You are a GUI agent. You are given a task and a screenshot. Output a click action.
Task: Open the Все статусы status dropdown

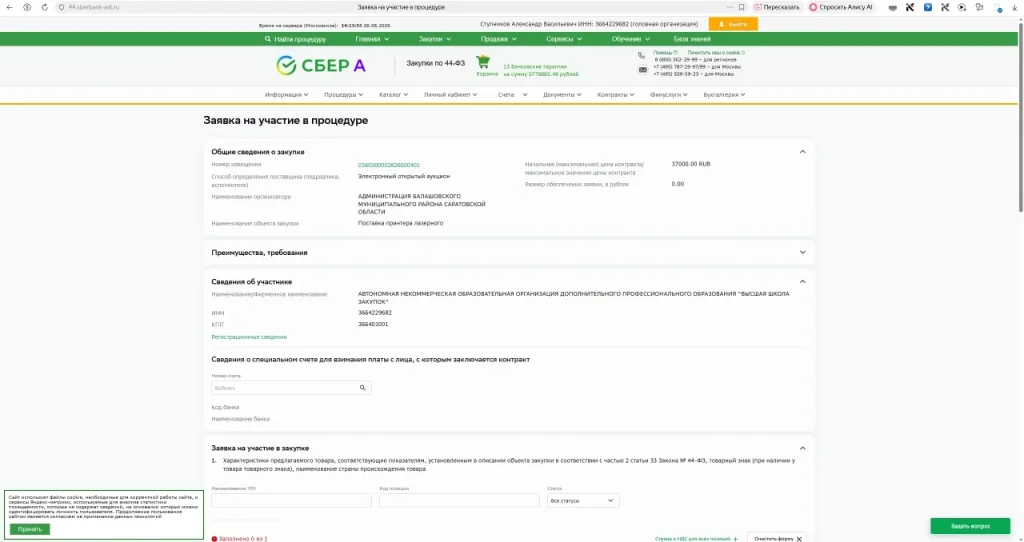(583, 501)
